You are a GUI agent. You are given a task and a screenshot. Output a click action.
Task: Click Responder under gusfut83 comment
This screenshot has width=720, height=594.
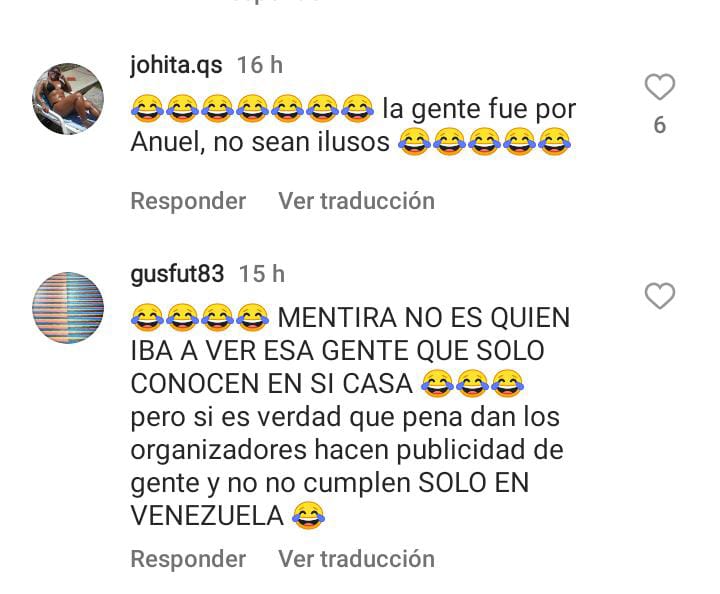[188, 559]
